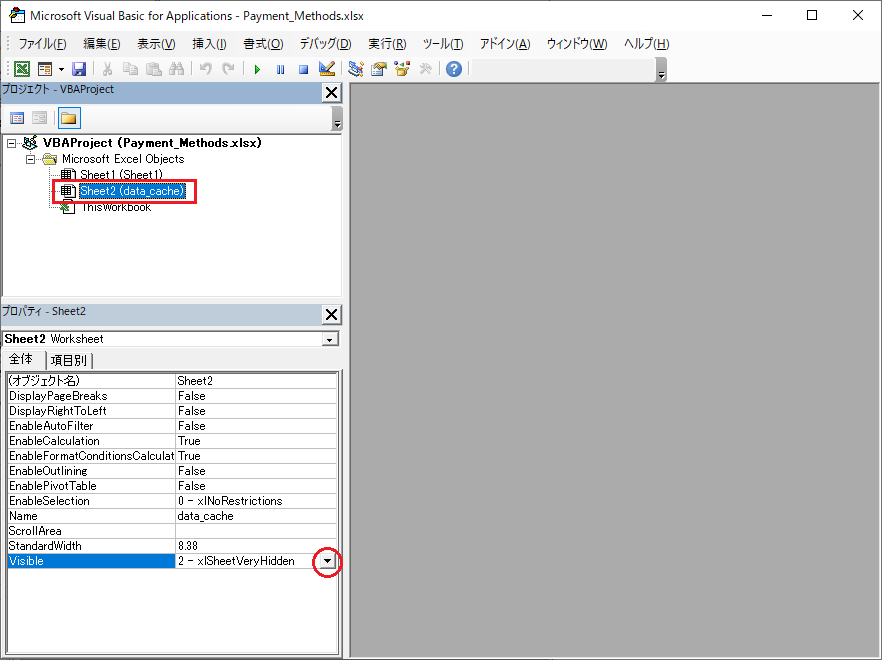Screen dimensions: 882x660
Task: Open dropdown arrow beside Insert UserForm icon
Action: [61, 69]
